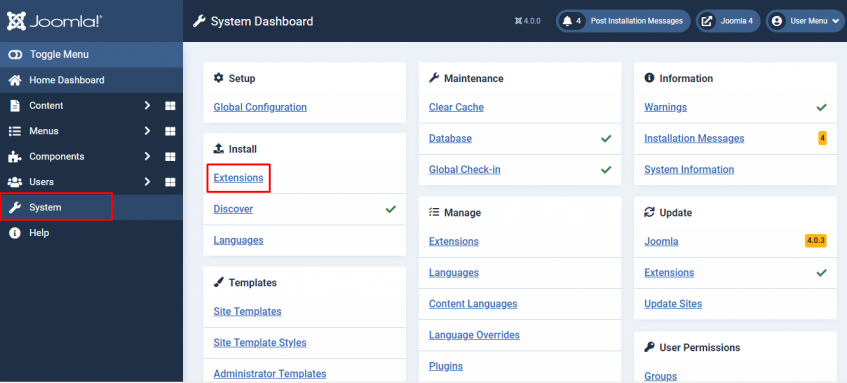Open the Menus dashboard grid icon
This screenshot has width=847, height=383.
(x=170, y=131)
